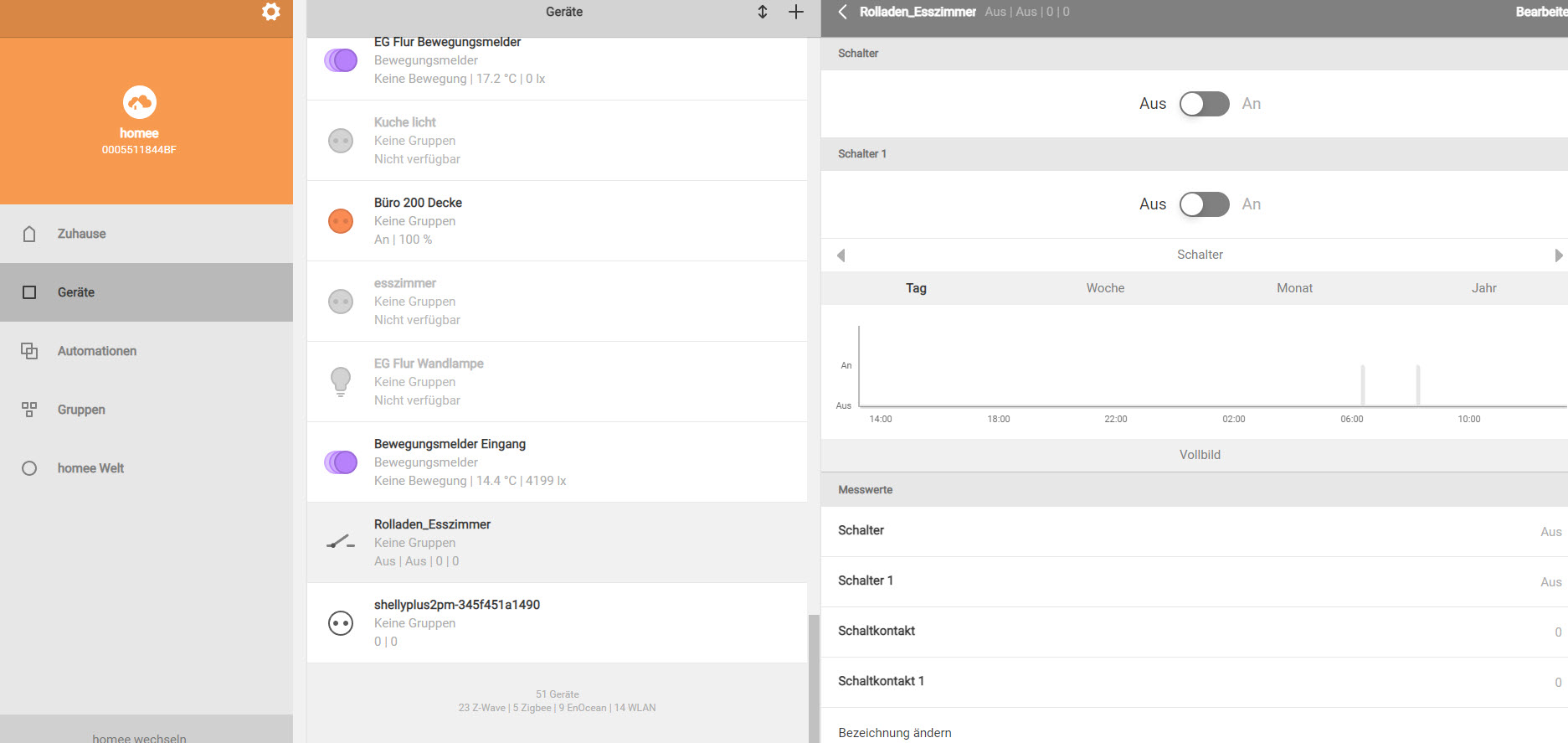Click the 'Schaltkontakt 1' Messwerte row
The height and width of the screenshot is (743, 1568).
pyautogui.click(x=1195, y=682)
